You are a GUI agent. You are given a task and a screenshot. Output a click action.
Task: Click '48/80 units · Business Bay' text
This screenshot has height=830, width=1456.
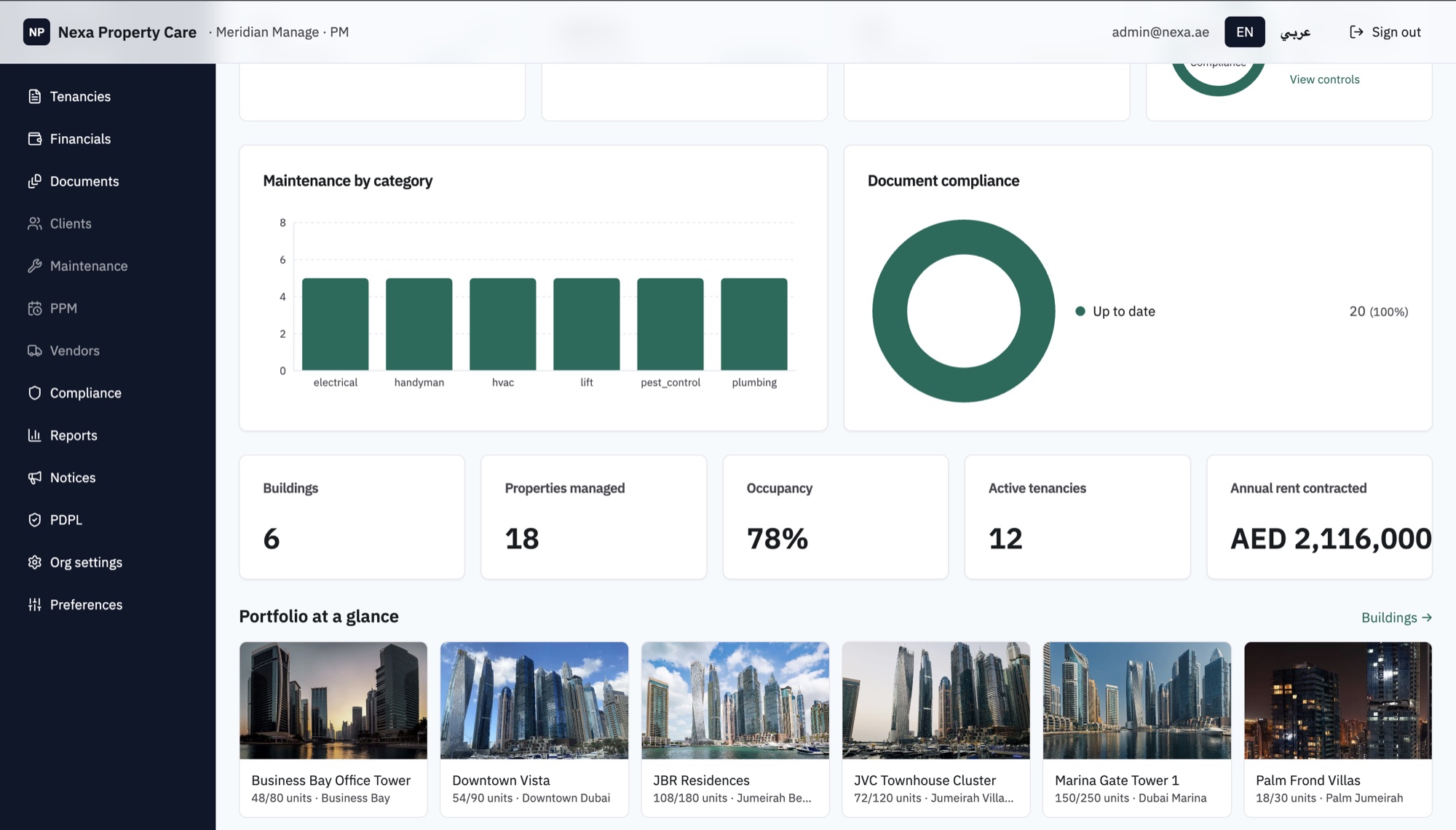[320, 798]
